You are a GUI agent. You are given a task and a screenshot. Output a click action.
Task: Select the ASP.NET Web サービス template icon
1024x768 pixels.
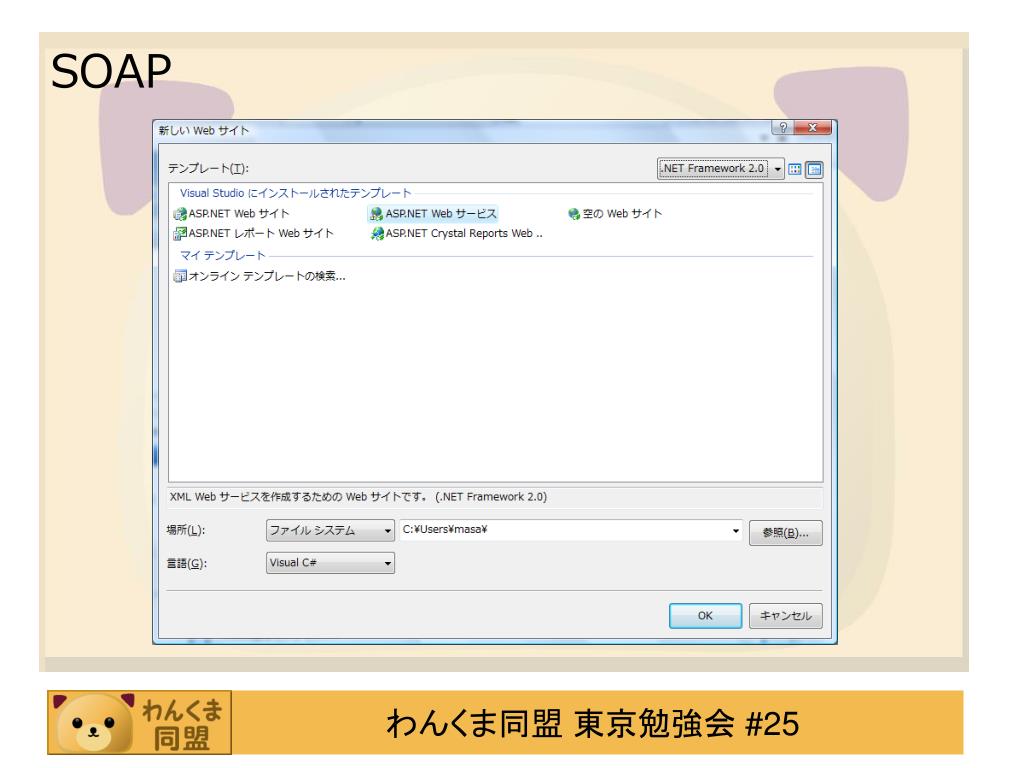[376, 214]
